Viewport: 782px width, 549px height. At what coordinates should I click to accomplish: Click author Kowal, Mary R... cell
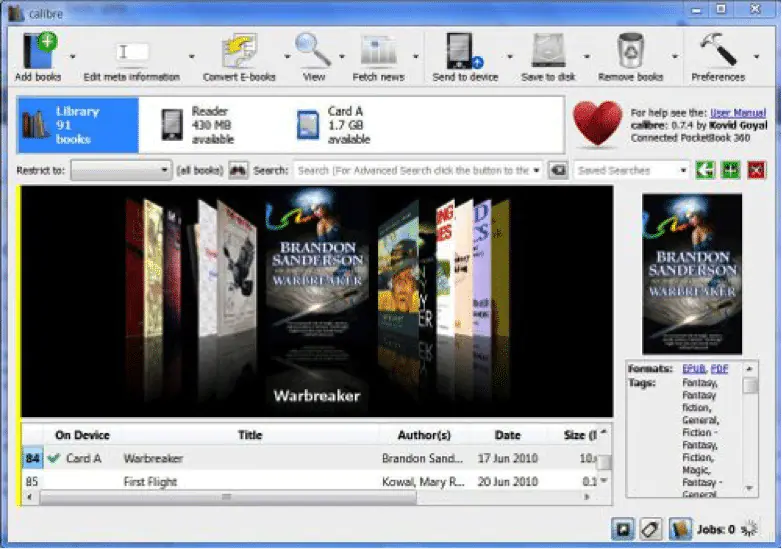coord(423,482)
